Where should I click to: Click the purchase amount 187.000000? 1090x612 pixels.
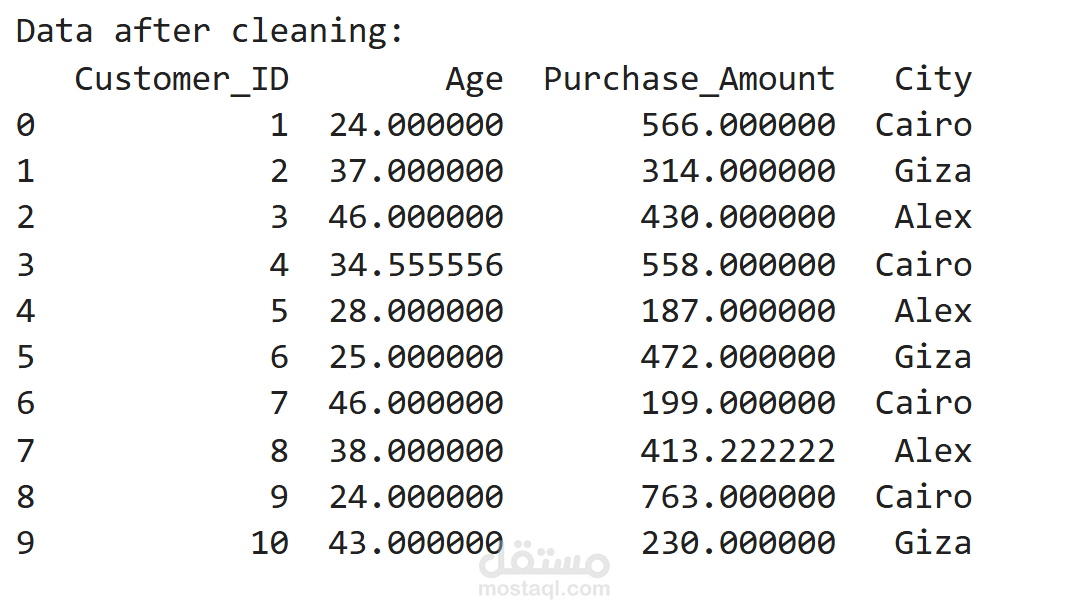click(x=738, y=310)
